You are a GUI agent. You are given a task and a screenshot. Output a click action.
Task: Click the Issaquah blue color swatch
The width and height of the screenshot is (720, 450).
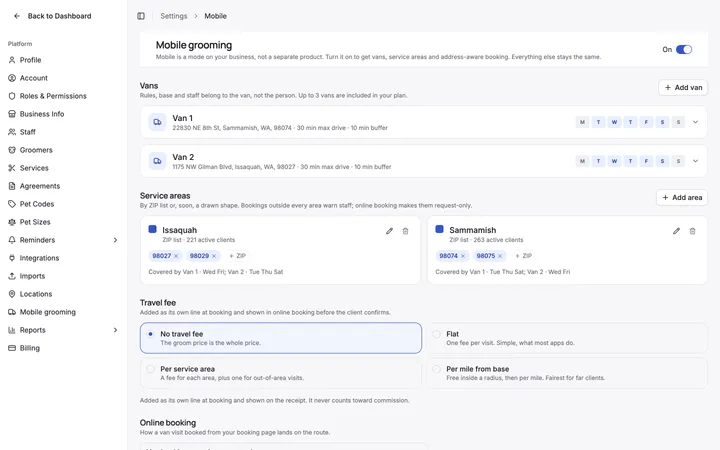(x=152, y=229)
